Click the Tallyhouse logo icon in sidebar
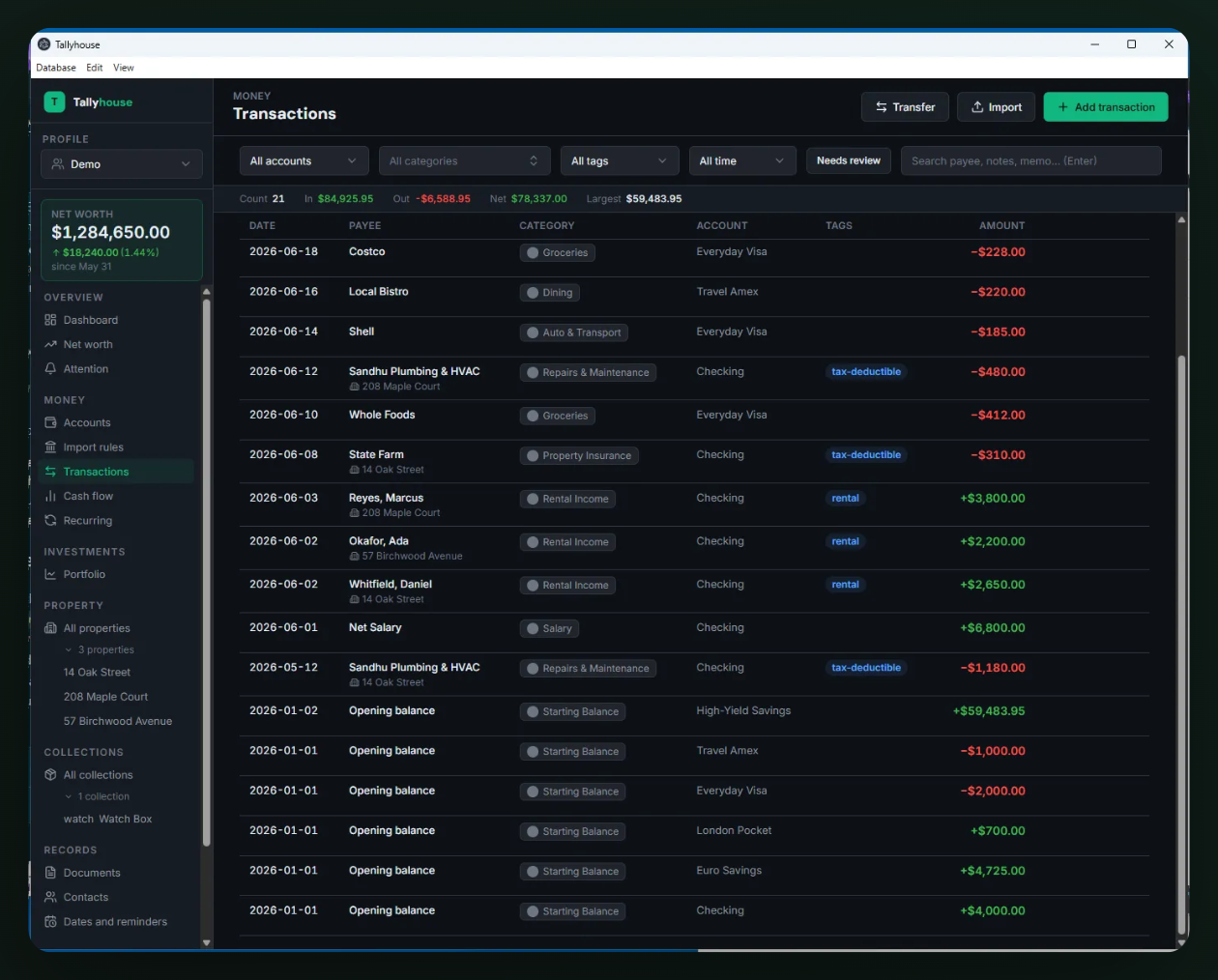 pos(54,101)
